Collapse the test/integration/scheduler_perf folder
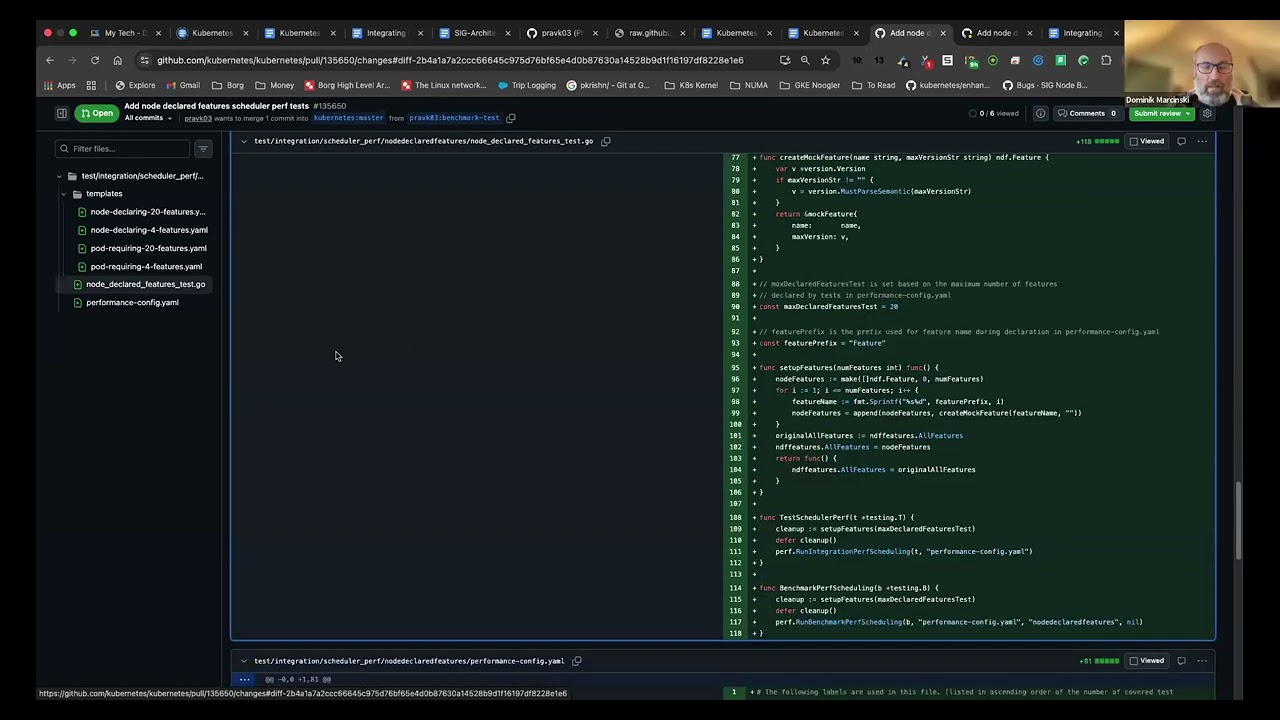Image resolution: width=1280 pixels, height=720 pixels. (x=59, y=176)
